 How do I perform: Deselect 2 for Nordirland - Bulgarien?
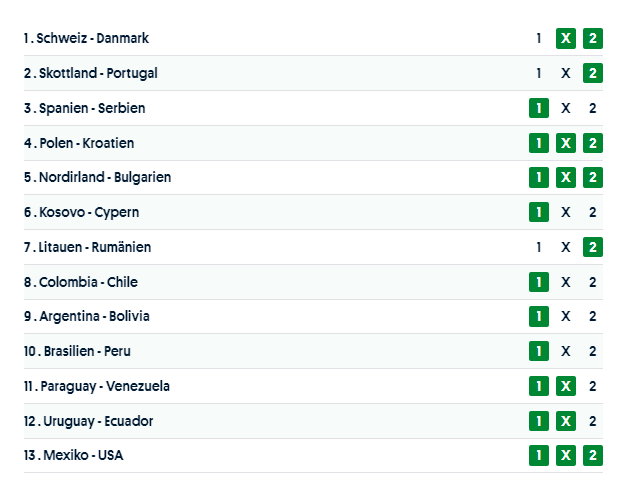593,177
